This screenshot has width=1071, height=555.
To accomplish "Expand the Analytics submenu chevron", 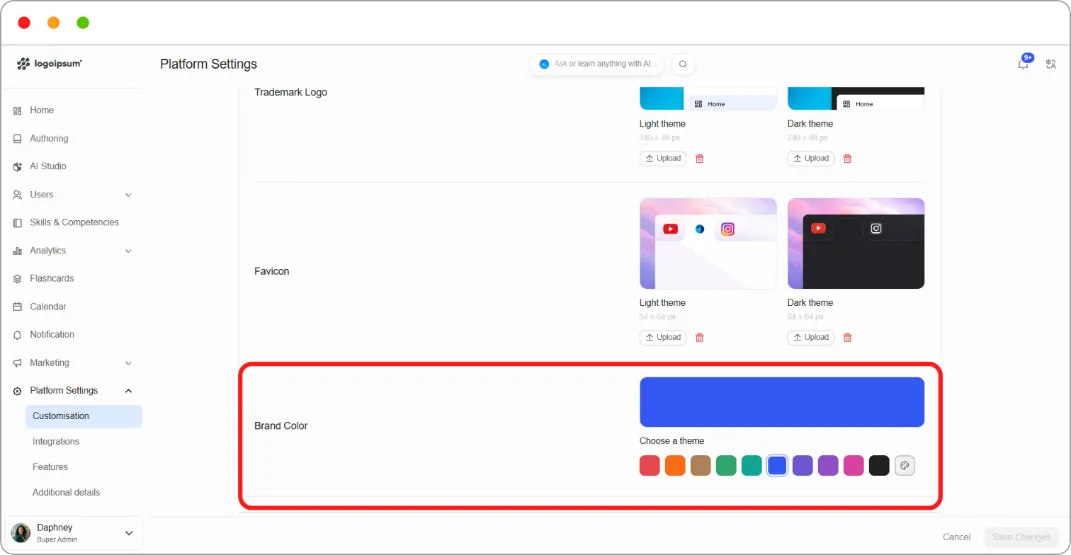I will point(128,251).
